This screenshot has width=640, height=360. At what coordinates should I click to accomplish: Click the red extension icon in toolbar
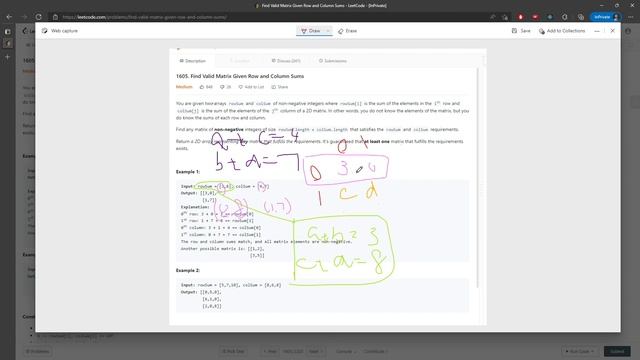tap(520, 17)
